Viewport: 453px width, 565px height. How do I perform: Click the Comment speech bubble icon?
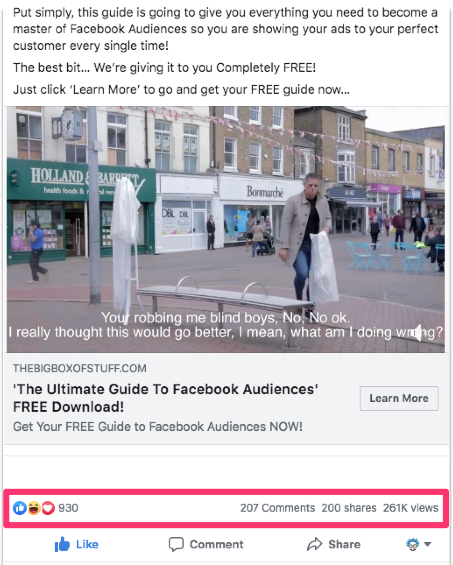click(x=176, y=544)
